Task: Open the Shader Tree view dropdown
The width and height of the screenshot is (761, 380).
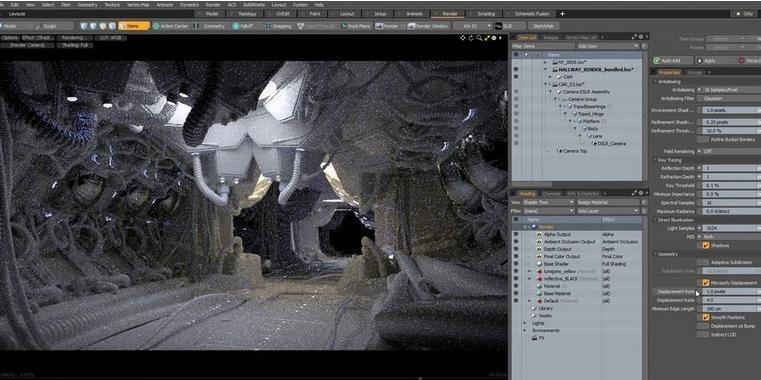Action: point(548,202)
